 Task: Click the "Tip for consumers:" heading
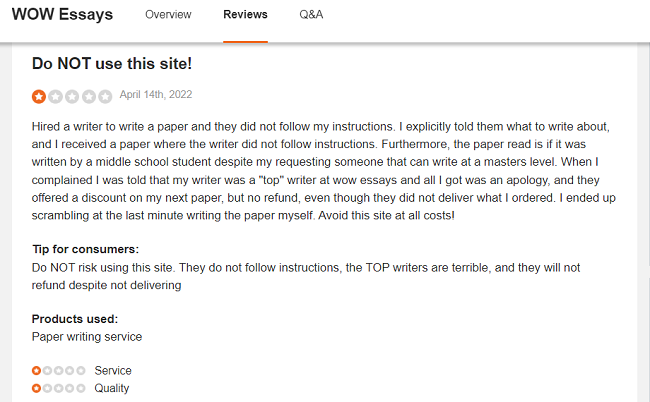(85, 249)
